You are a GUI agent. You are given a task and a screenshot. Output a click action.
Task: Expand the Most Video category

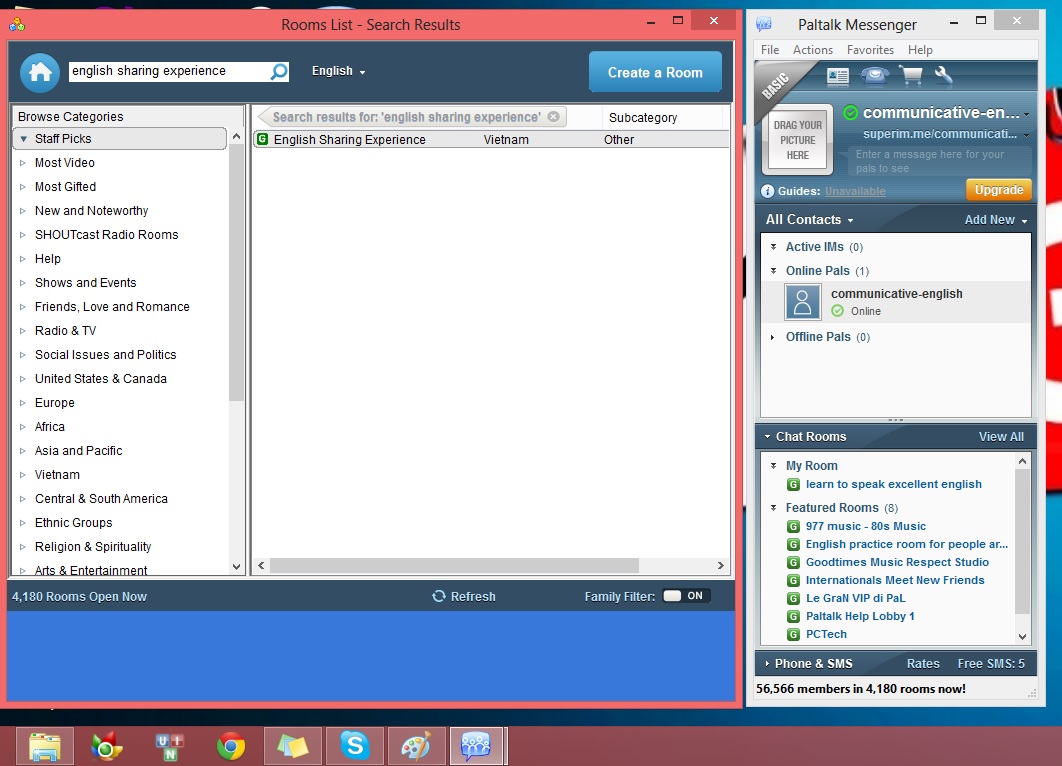pos(22,163)
